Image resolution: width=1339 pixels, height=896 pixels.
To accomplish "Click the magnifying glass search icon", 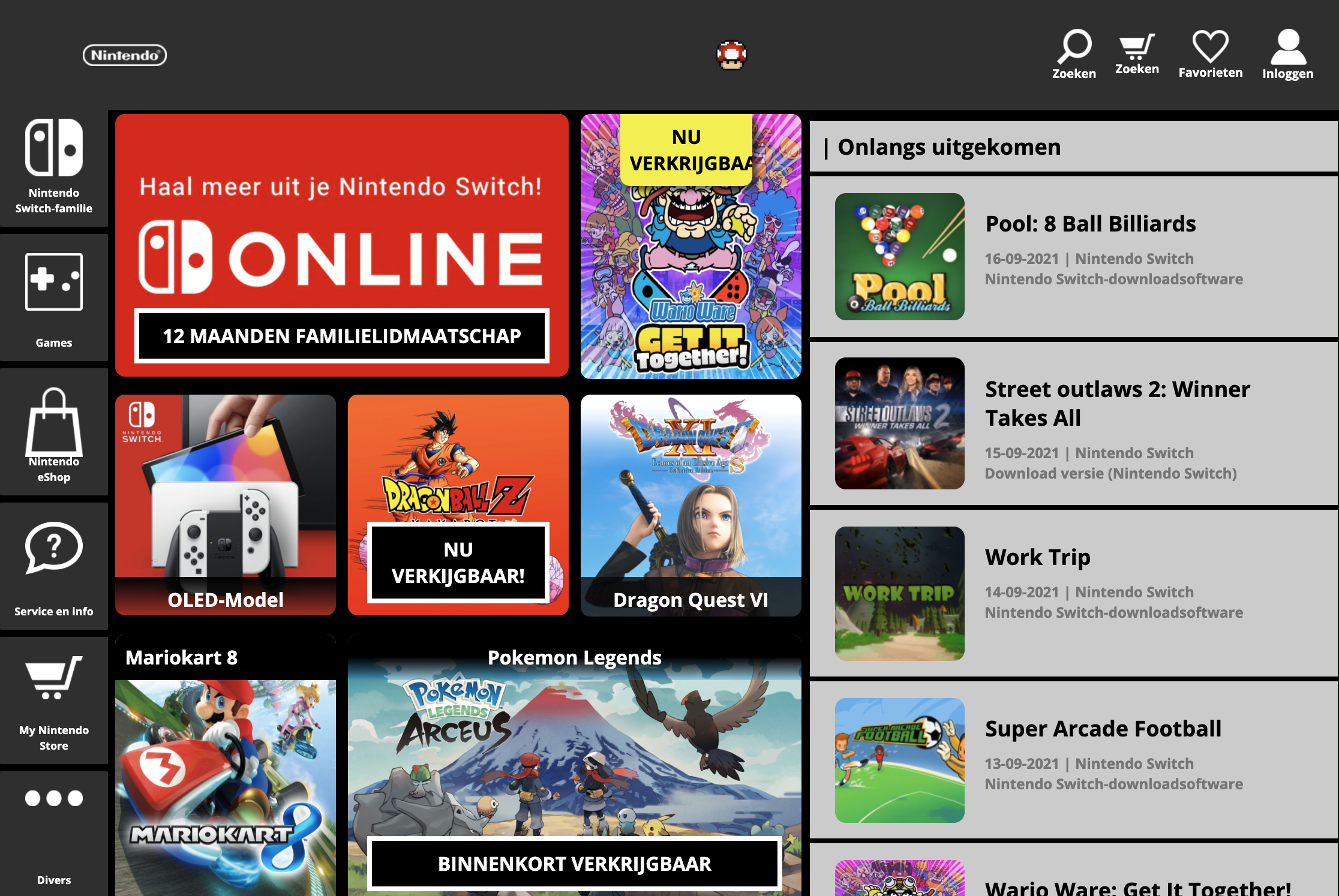I will point(1074,46).
